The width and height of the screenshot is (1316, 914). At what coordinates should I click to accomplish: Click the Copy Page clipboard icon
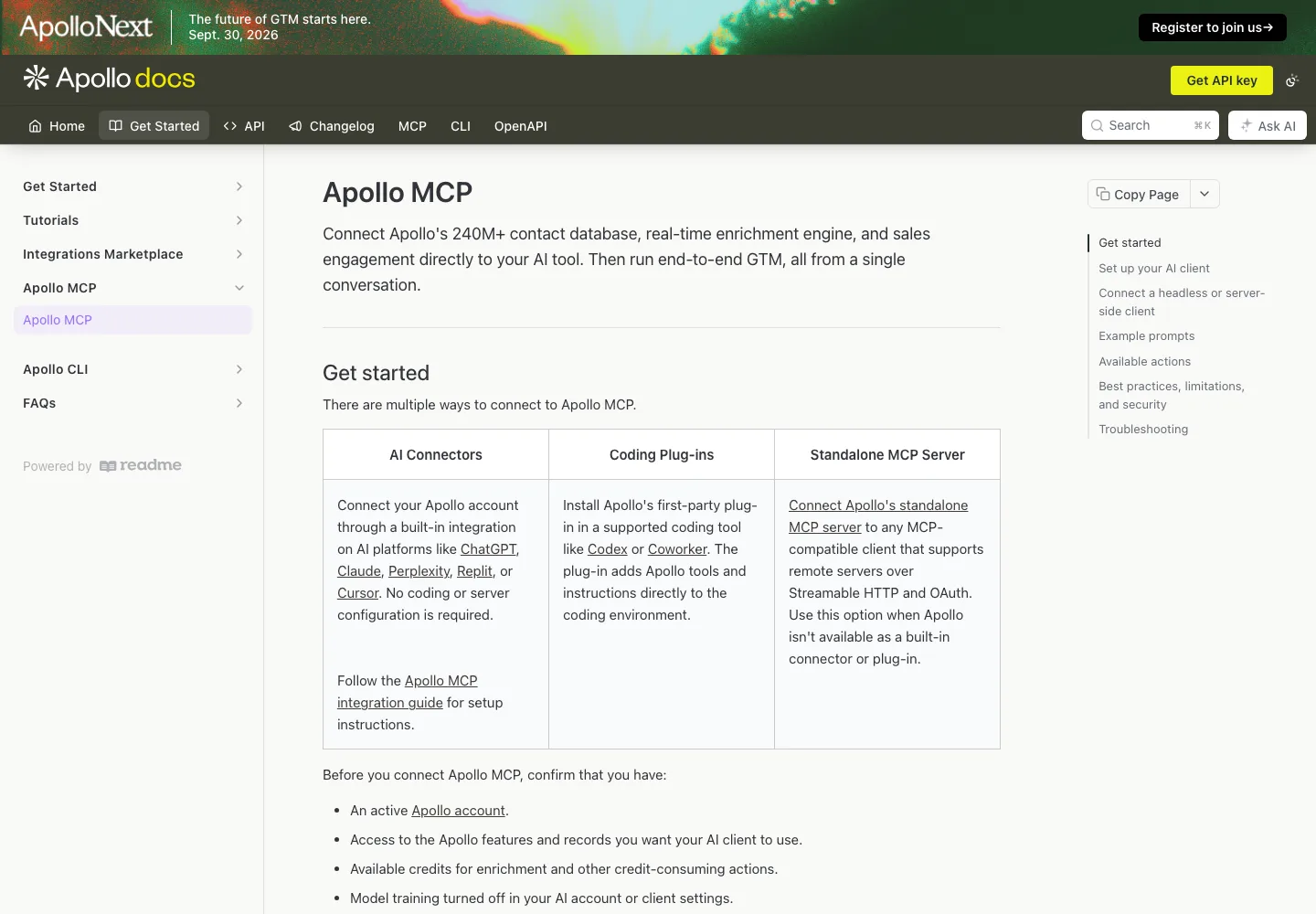click(x=1103, y=194)
